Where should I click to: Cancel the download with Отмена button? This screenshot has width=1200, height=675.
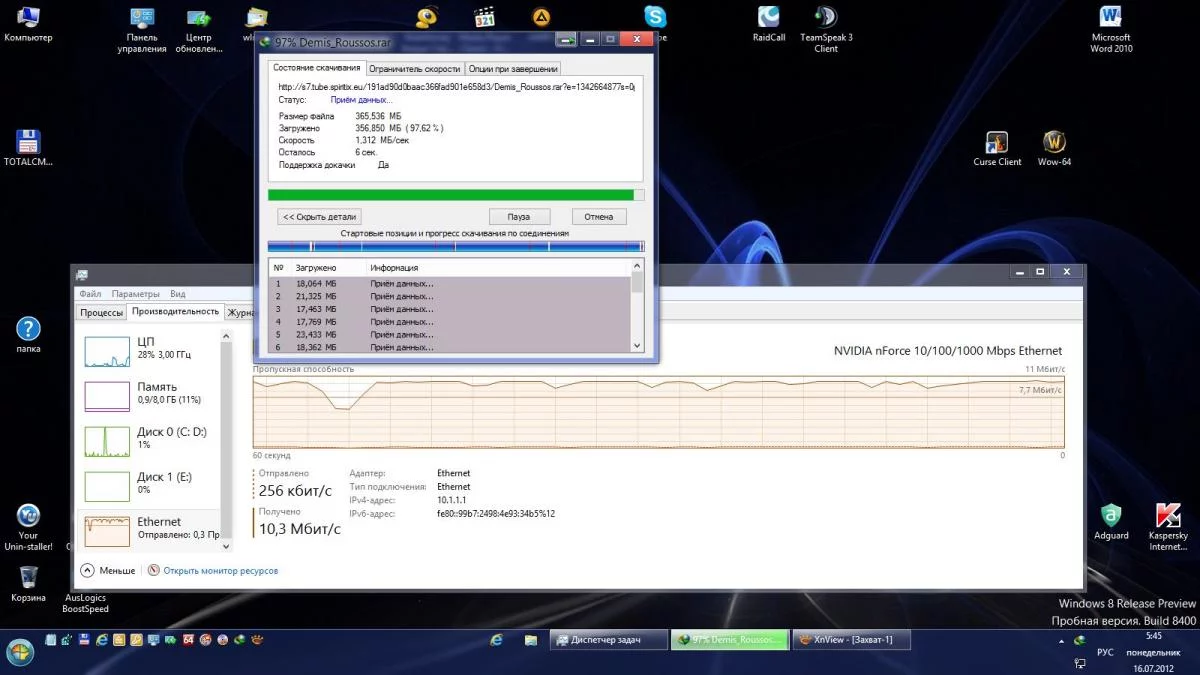click(598, 217)
